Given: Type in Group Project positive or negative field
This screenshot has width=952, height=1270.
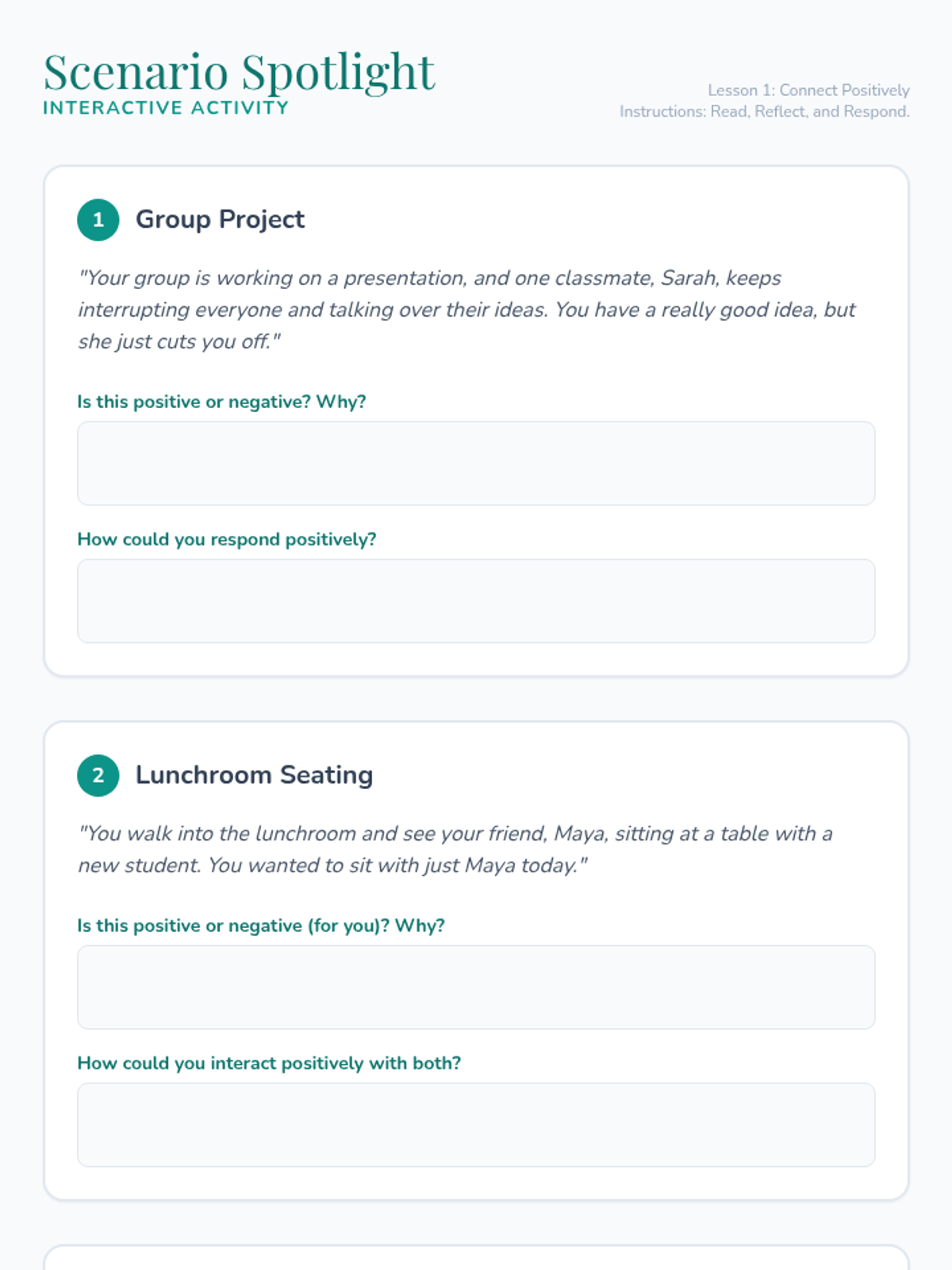Looking at the screenshot, I should (476, 464).
